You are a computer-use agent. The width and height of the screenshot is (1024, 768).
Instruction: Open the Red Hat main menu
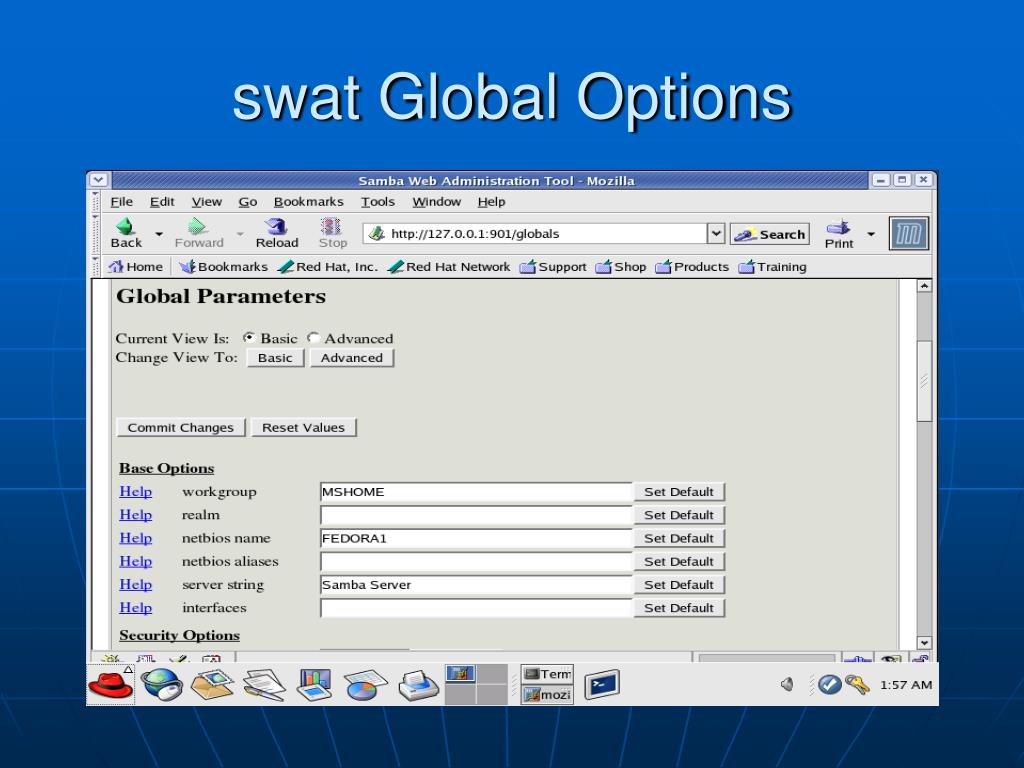point(110,684)
